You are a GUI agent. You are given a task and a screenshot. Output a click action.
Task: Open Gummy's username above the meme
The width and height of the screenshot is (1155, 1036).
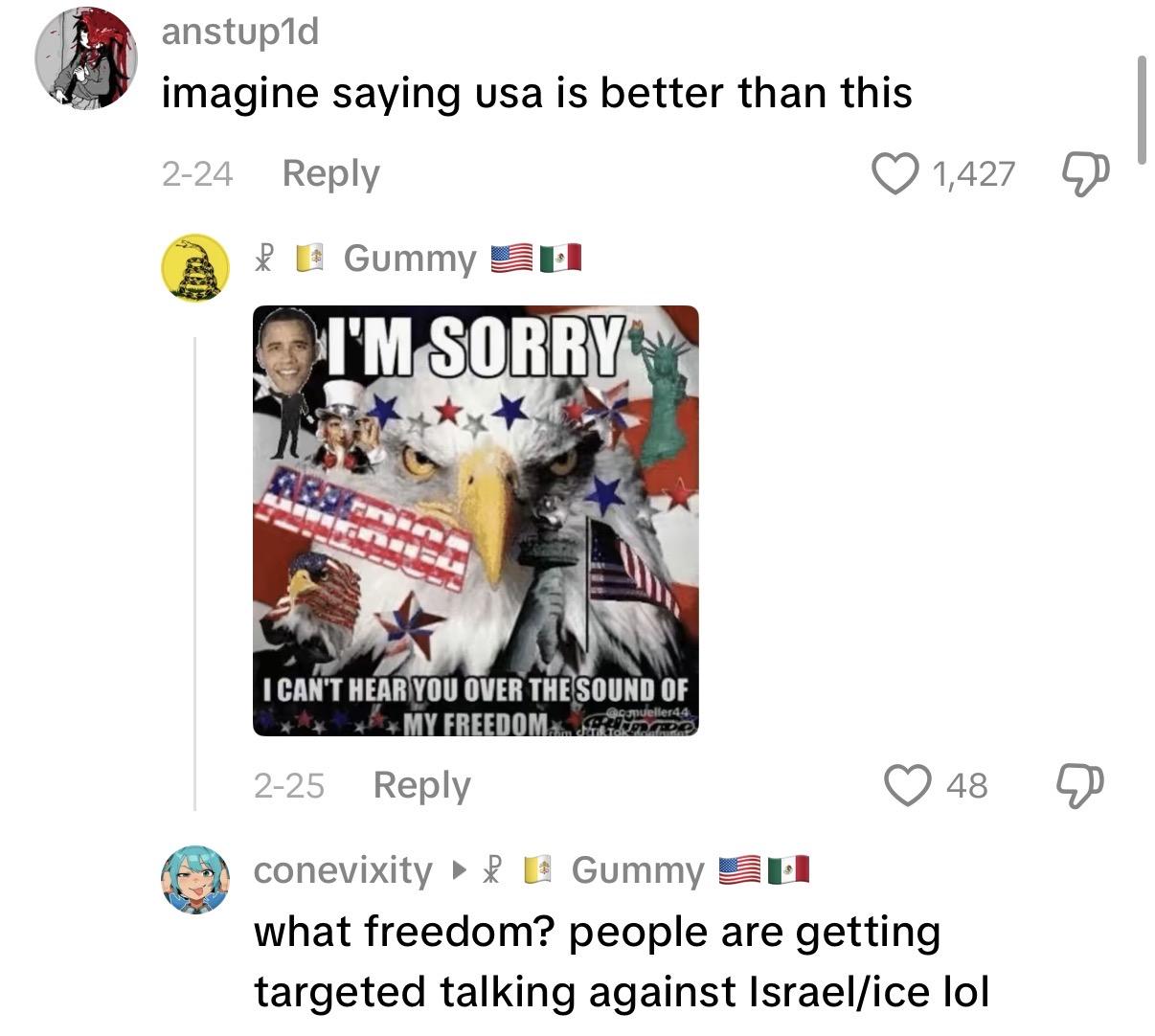tap(409, 258)
